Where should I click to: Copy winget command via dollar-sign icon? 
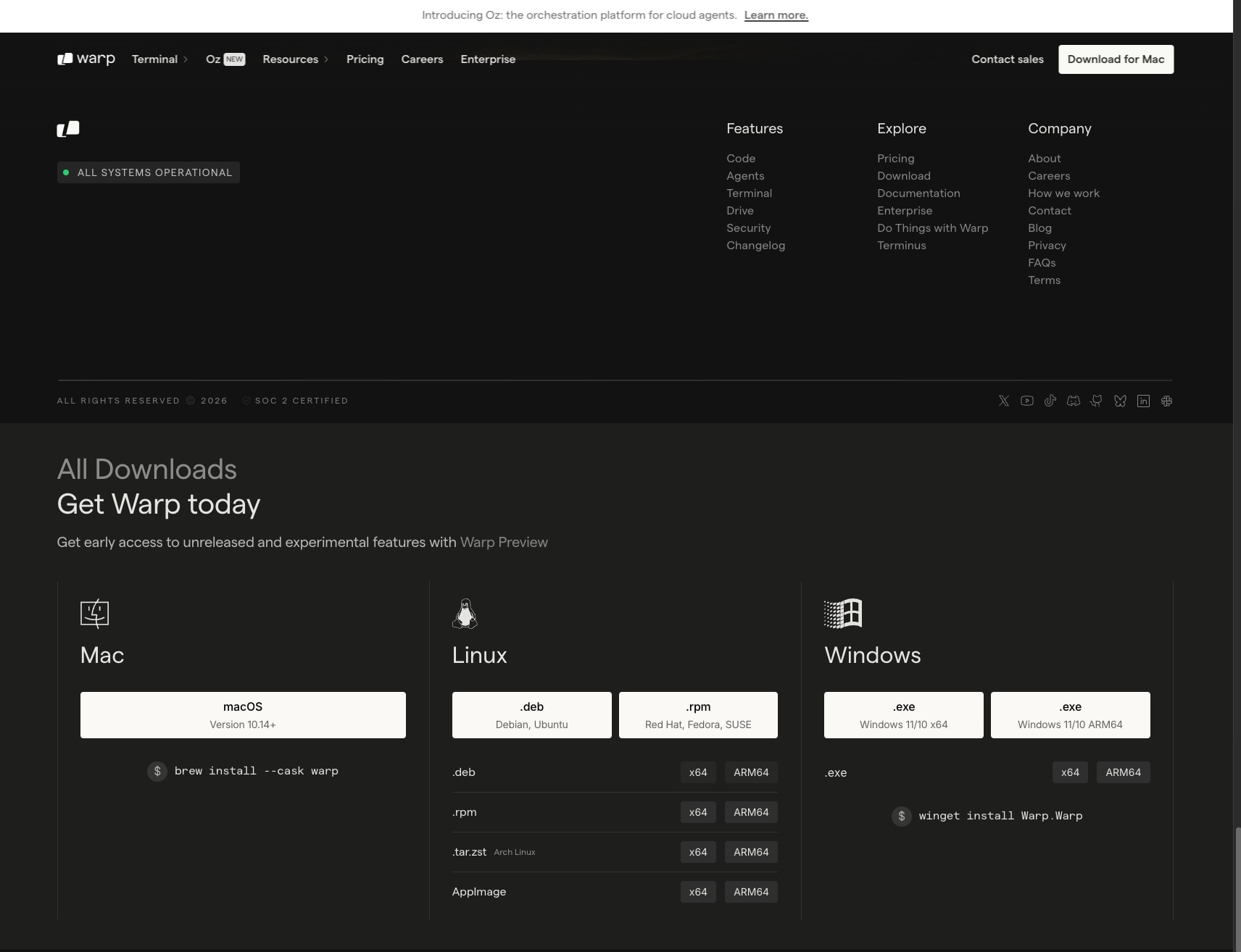tap(902, 816)
